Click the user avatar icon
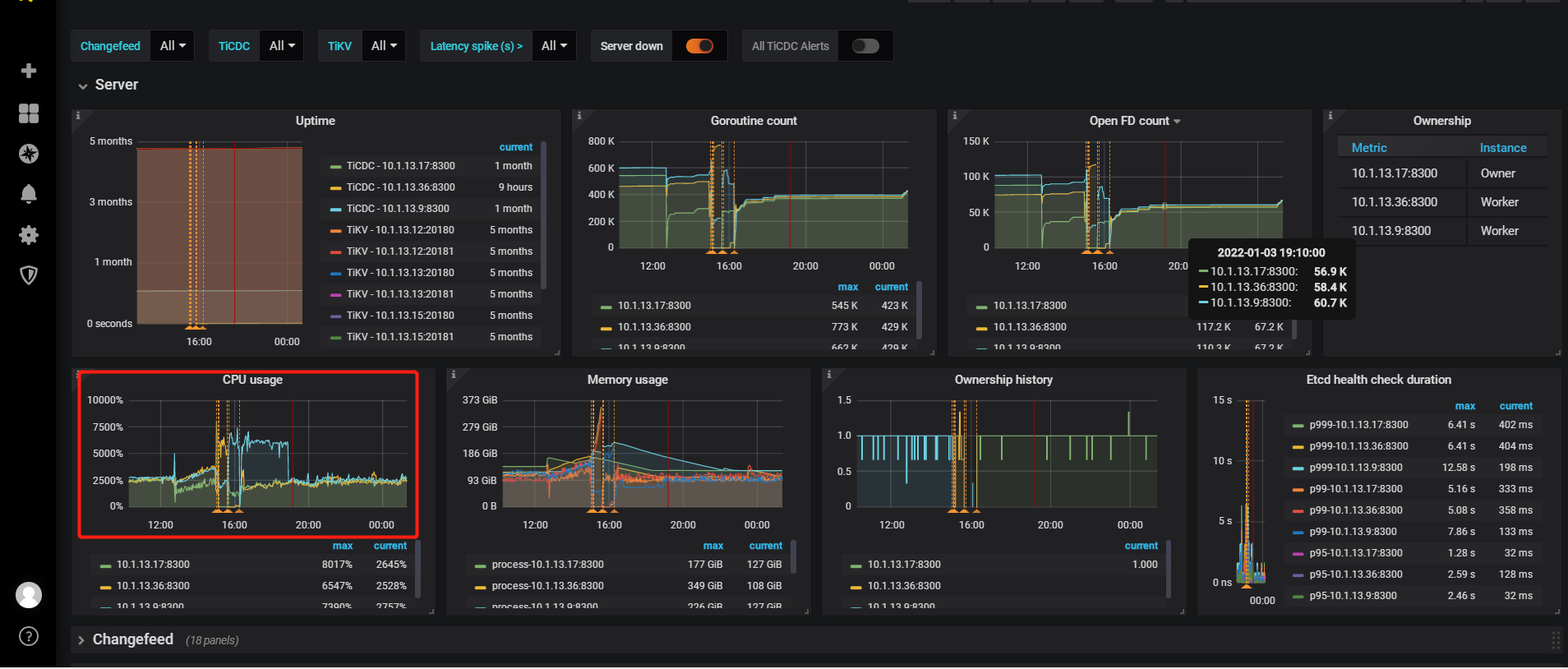Image resolution: width=1568 pixels, height=669 pixels. [29, 595]
